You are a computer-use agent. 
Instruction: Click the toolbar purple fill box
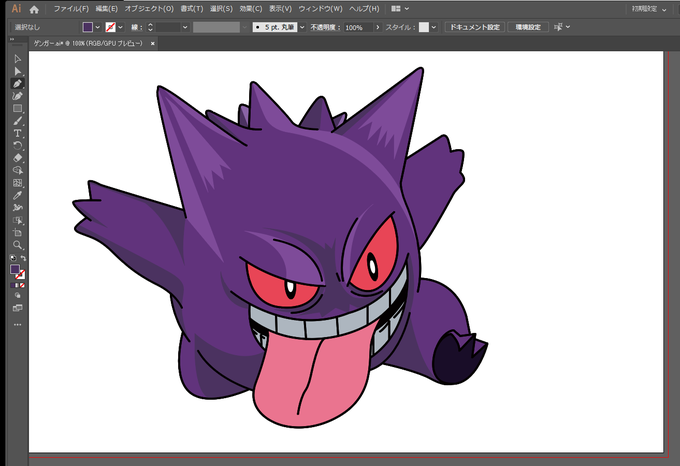pyautogui.click(x=15, y=270)
